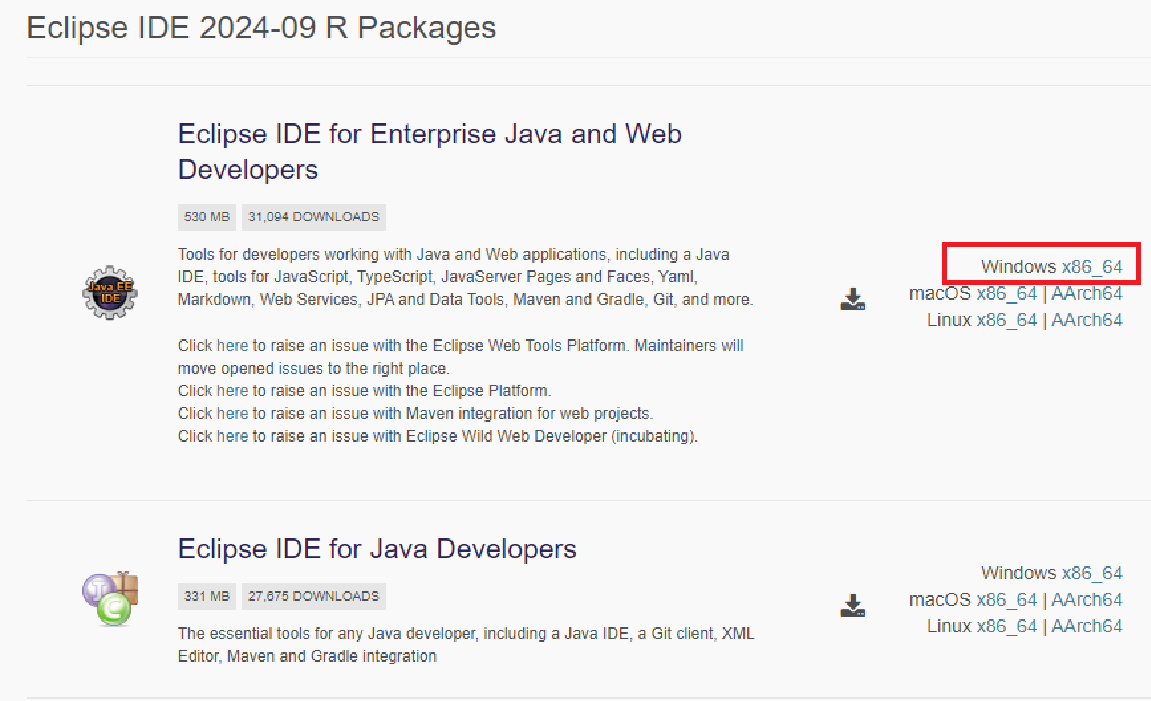Click 'here' link for Maven integration issue
Image resolution: width=1151 pixels, height=701 pixels.
[x=232, y=413]
